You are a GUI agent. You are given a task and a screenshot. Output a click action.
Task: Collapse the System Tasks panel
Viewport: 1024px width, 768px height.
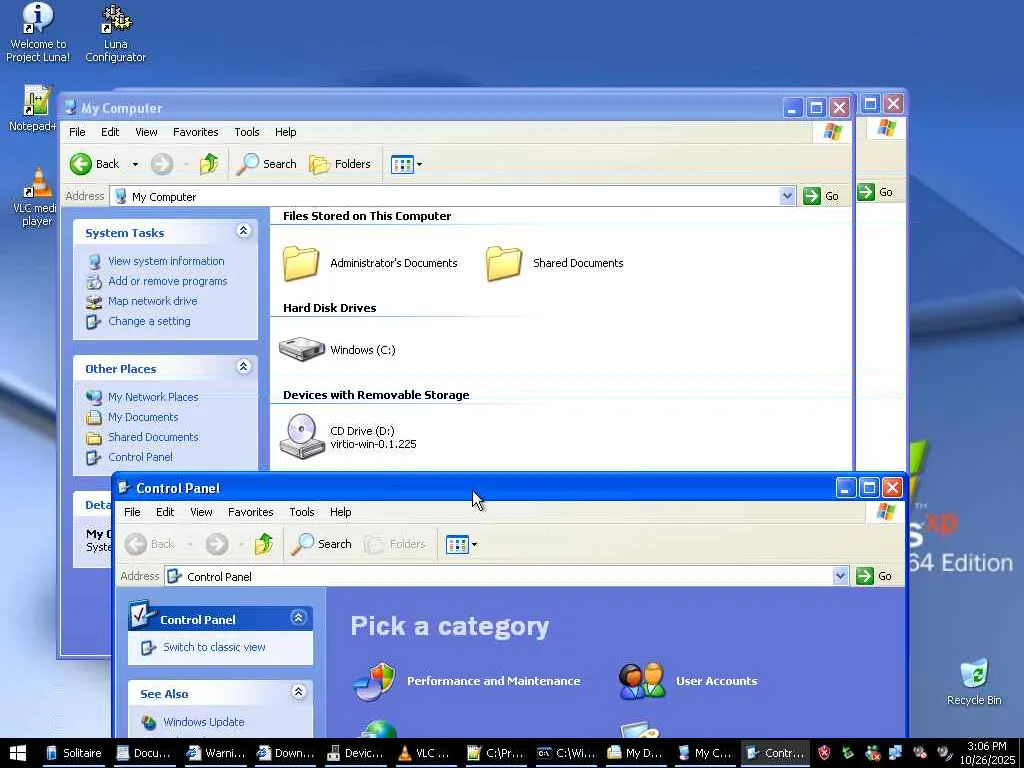(244, 231)
